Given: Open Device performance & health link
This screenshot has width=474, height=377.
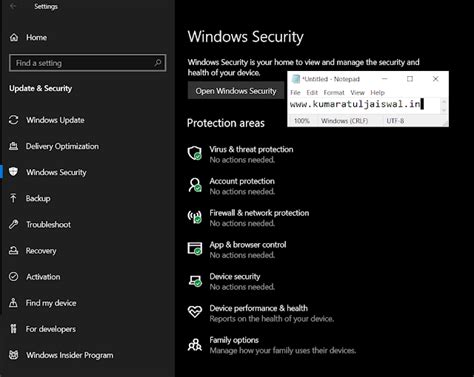Looking at the screenshot, I should (258, 308).
